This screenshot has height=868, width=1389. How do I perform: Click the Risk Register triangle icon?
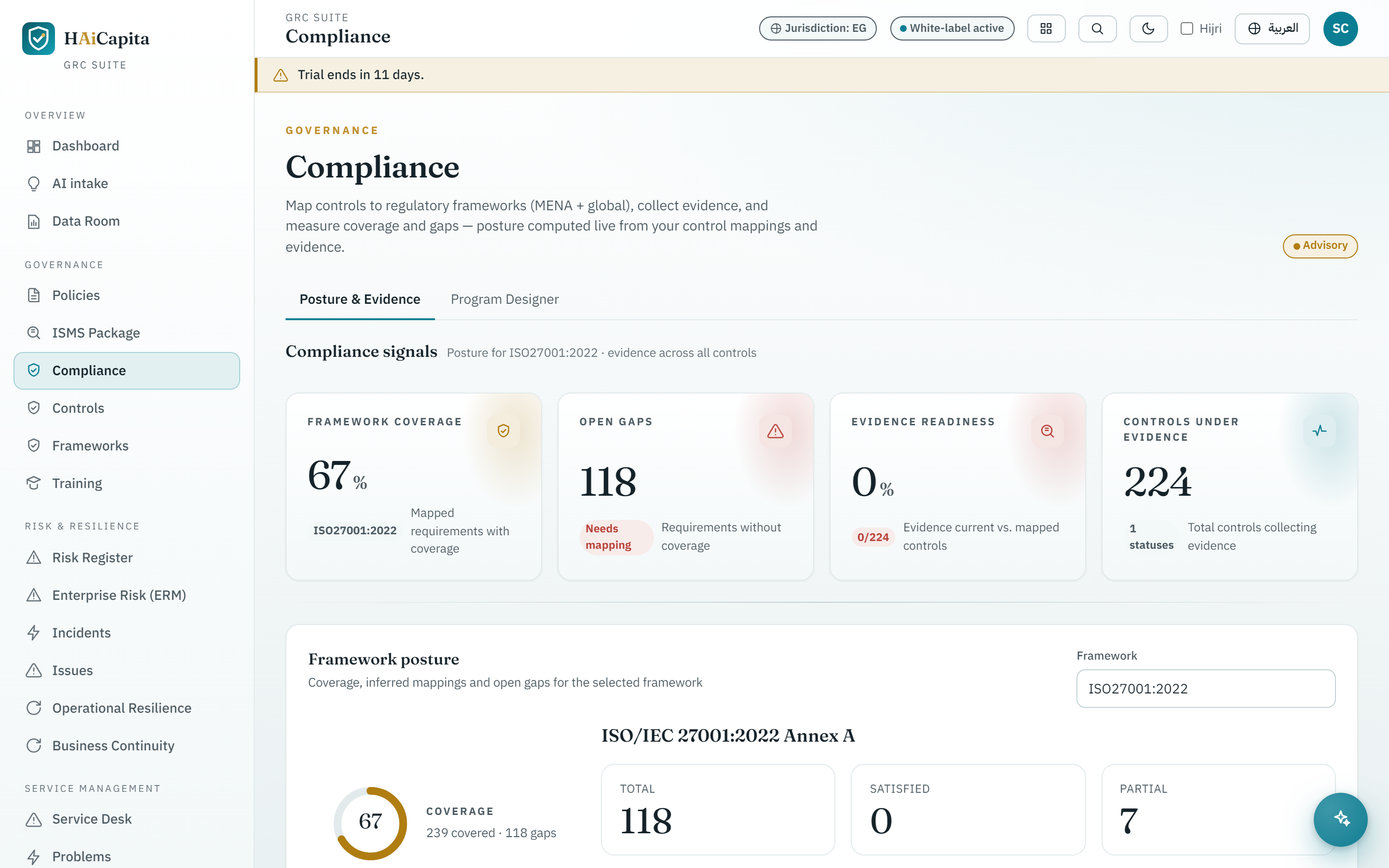[34, 557]
